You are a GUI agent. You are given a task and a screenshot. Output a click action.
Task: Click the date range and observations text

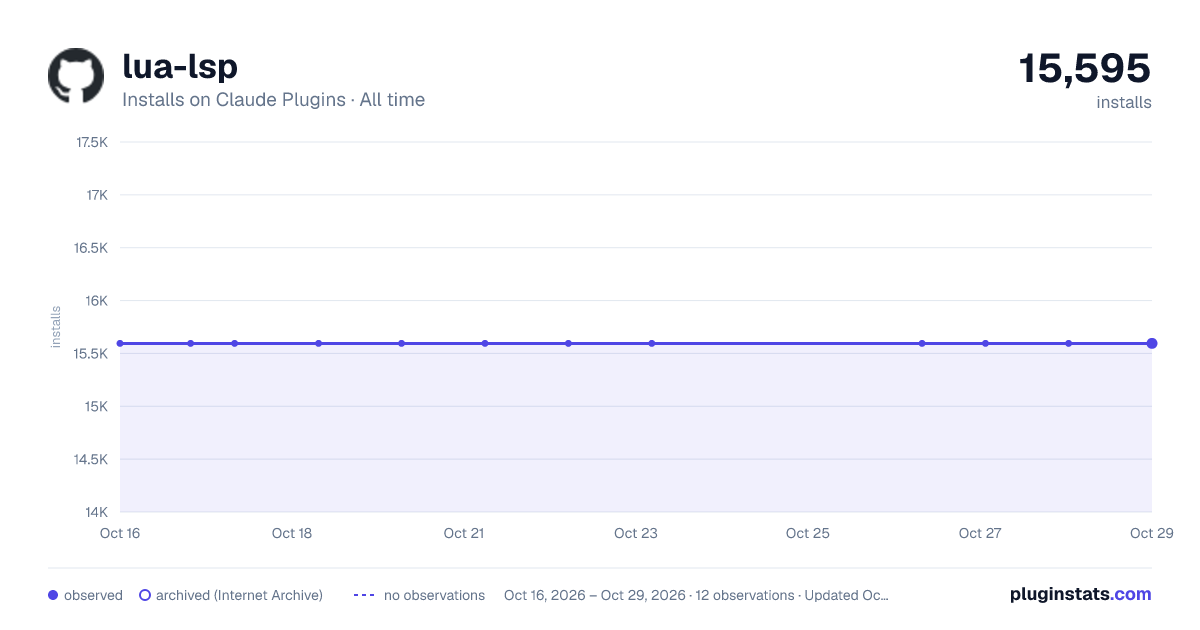[x=696, y=595]
